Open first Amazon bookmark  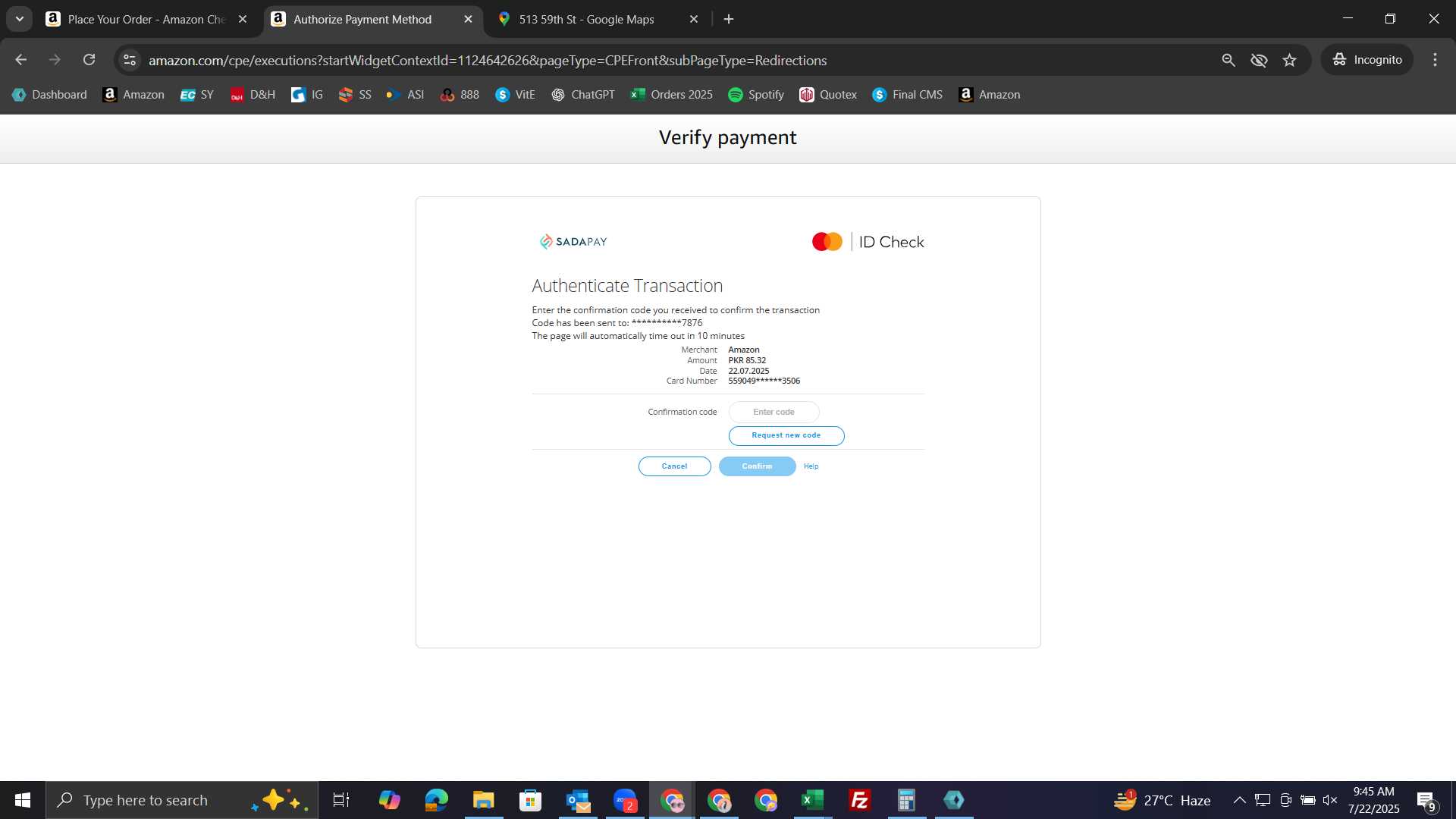pyautogui.click(x=133, y=95)
